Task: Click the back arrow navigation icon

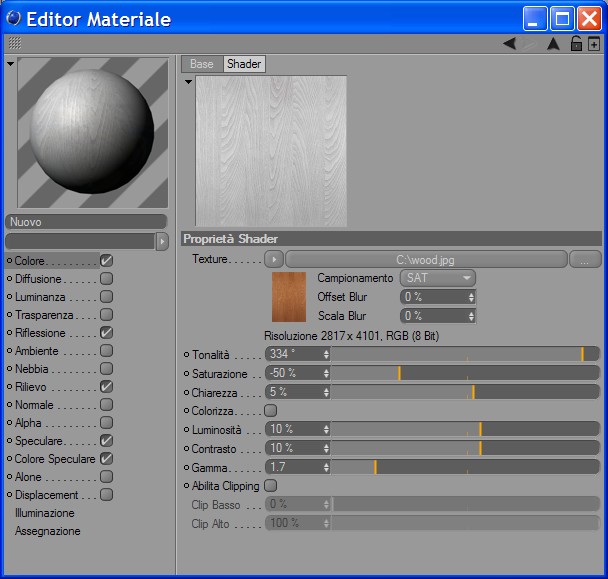Action: tap(510, 44)
